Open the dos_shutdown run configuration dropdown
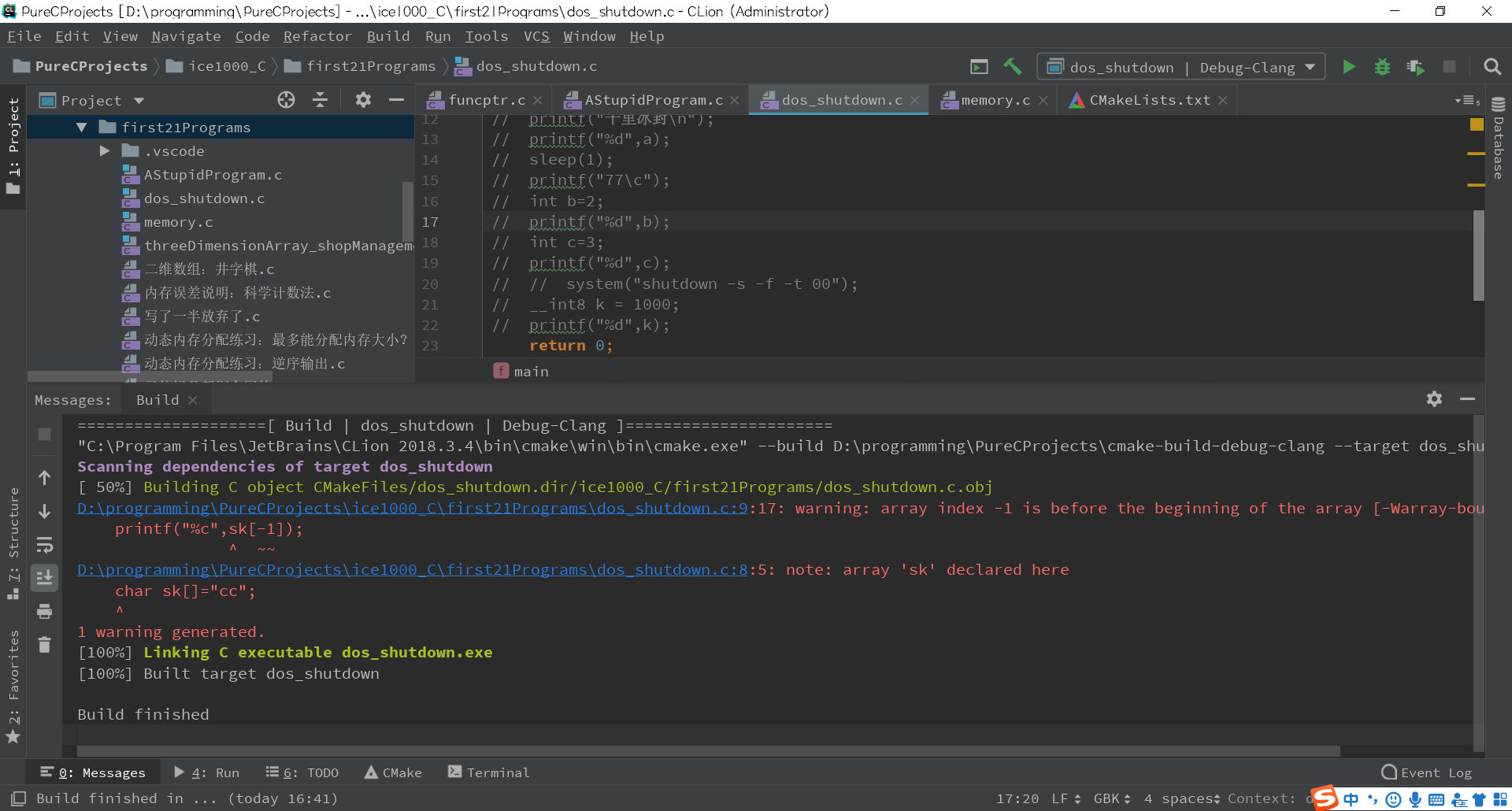 (x=1181, y=67)
